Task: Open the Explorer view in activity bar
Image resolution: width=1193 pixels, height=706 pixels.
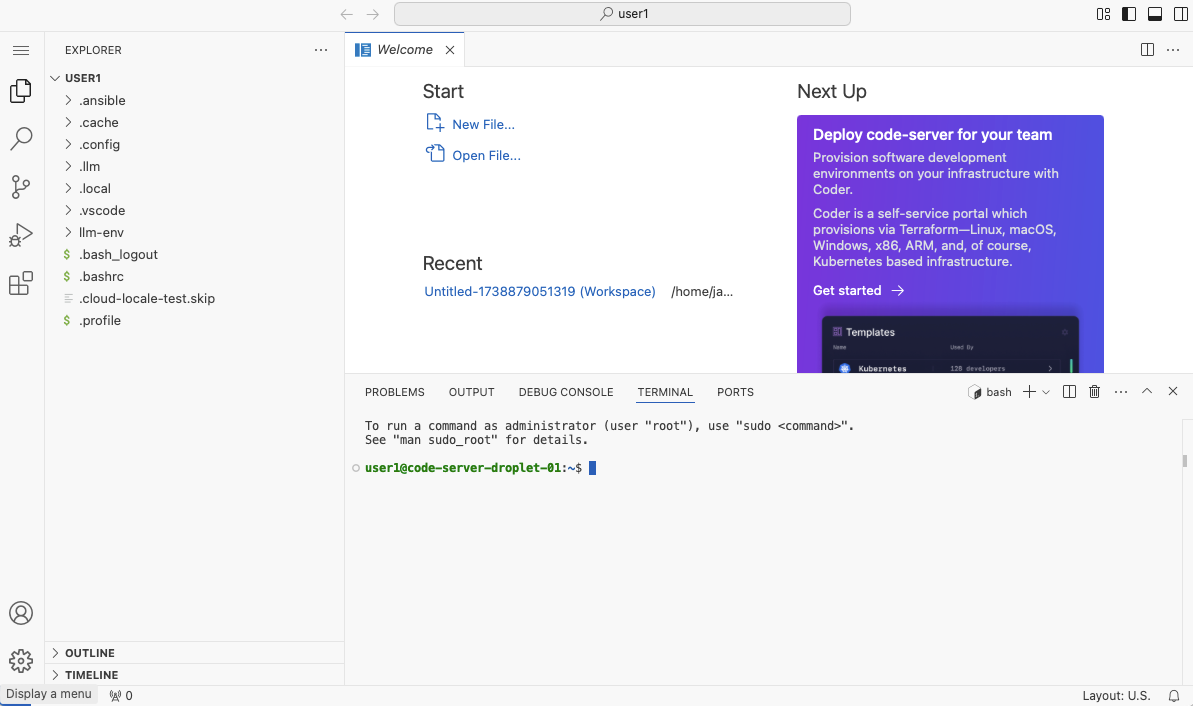Action: pyautogui.click(x=21, y=91)
